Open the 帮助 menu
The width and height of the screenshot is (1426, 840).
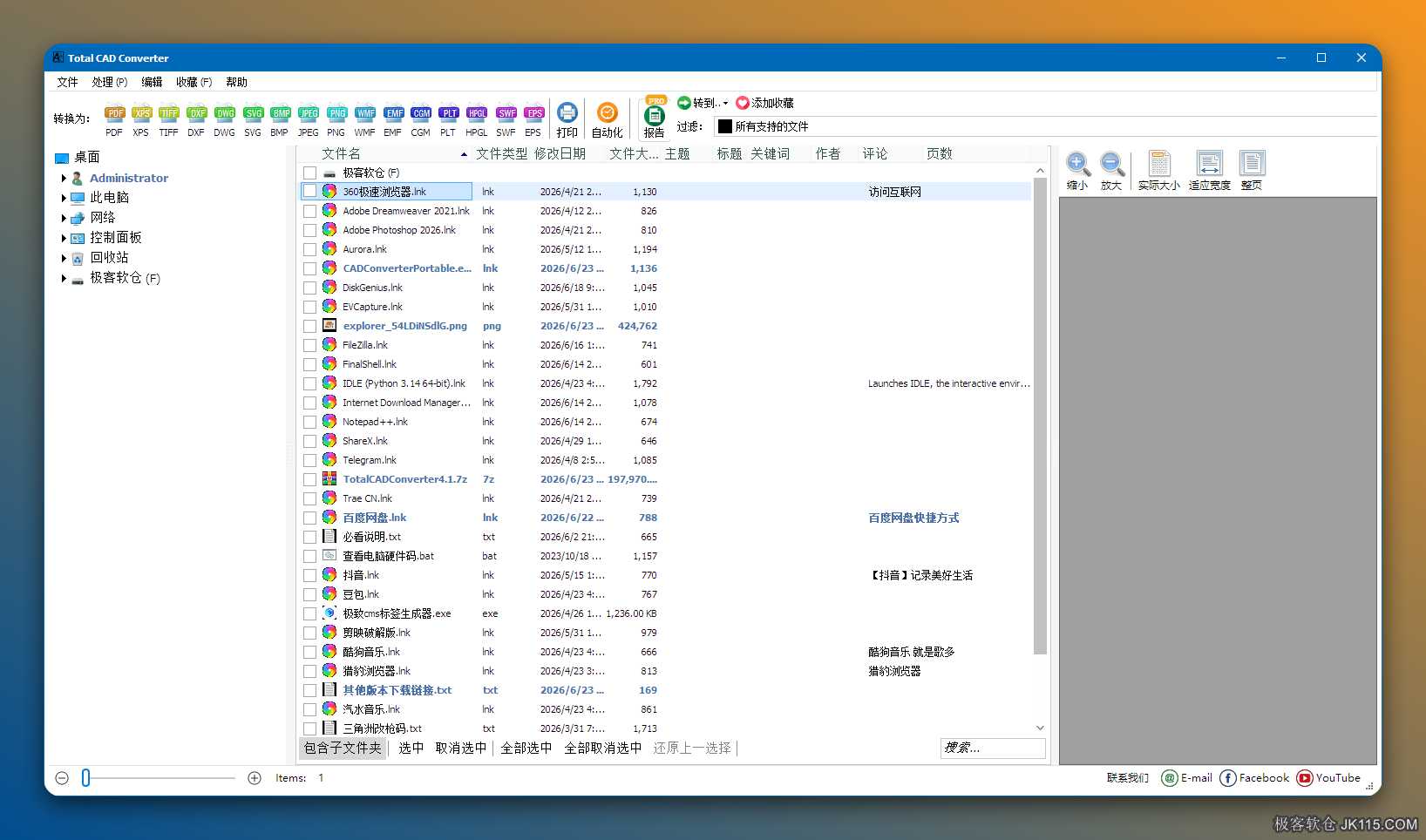coord(236,82)
